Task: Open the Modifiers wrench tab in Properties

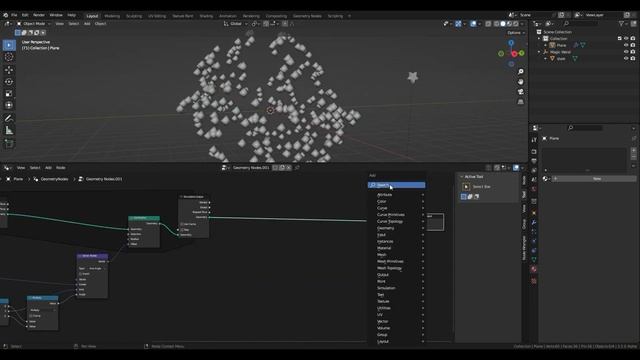Action: coord(534,222)
